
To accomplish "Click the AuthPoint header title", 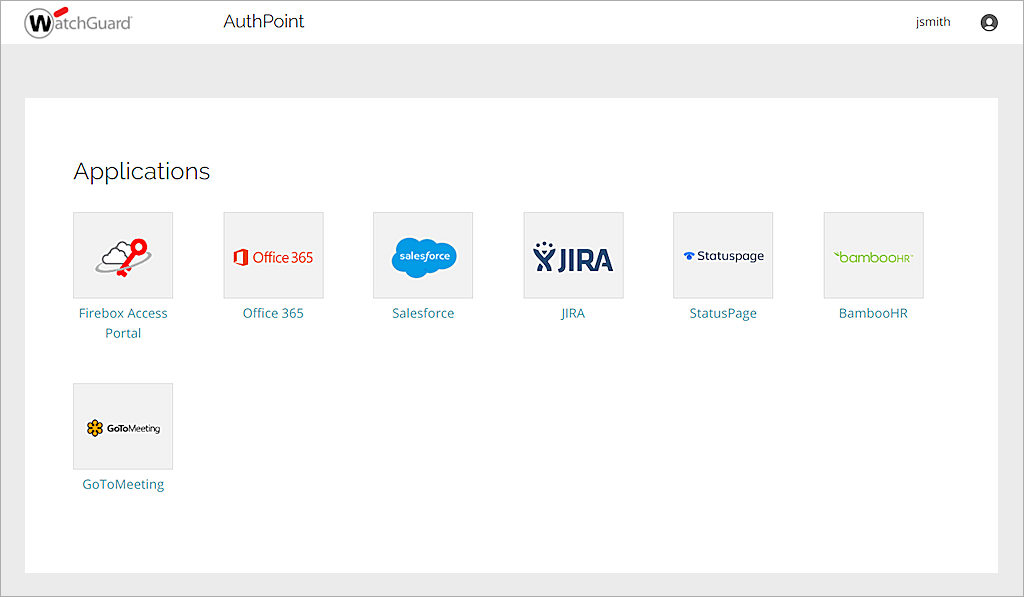I will click(264, 21).
